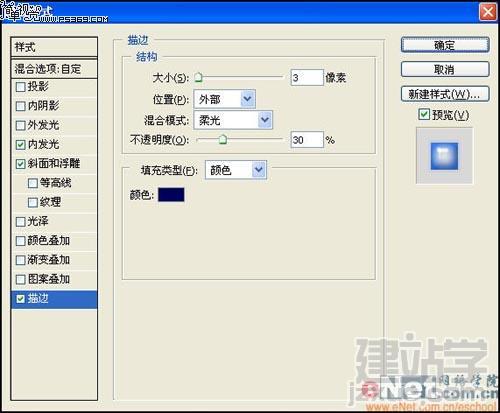Image resolution: width=500 pixels, height=413 pixels.
Task: Toggle the 预览 preview checkbox
Action: point(424,114)
